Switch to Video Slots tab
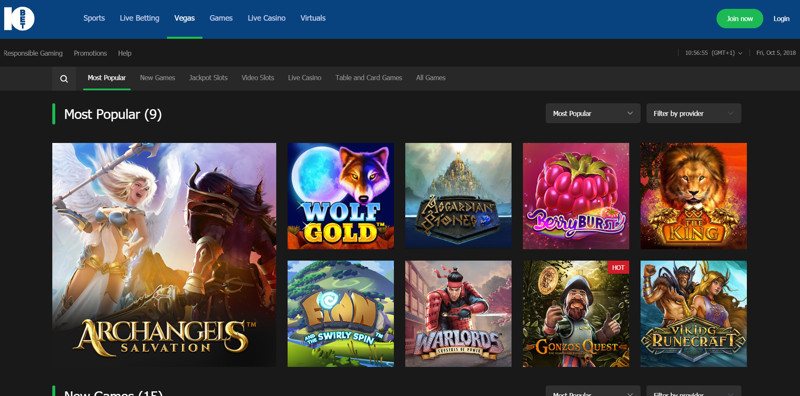This screenshot has height=396, width=800. 258,78
